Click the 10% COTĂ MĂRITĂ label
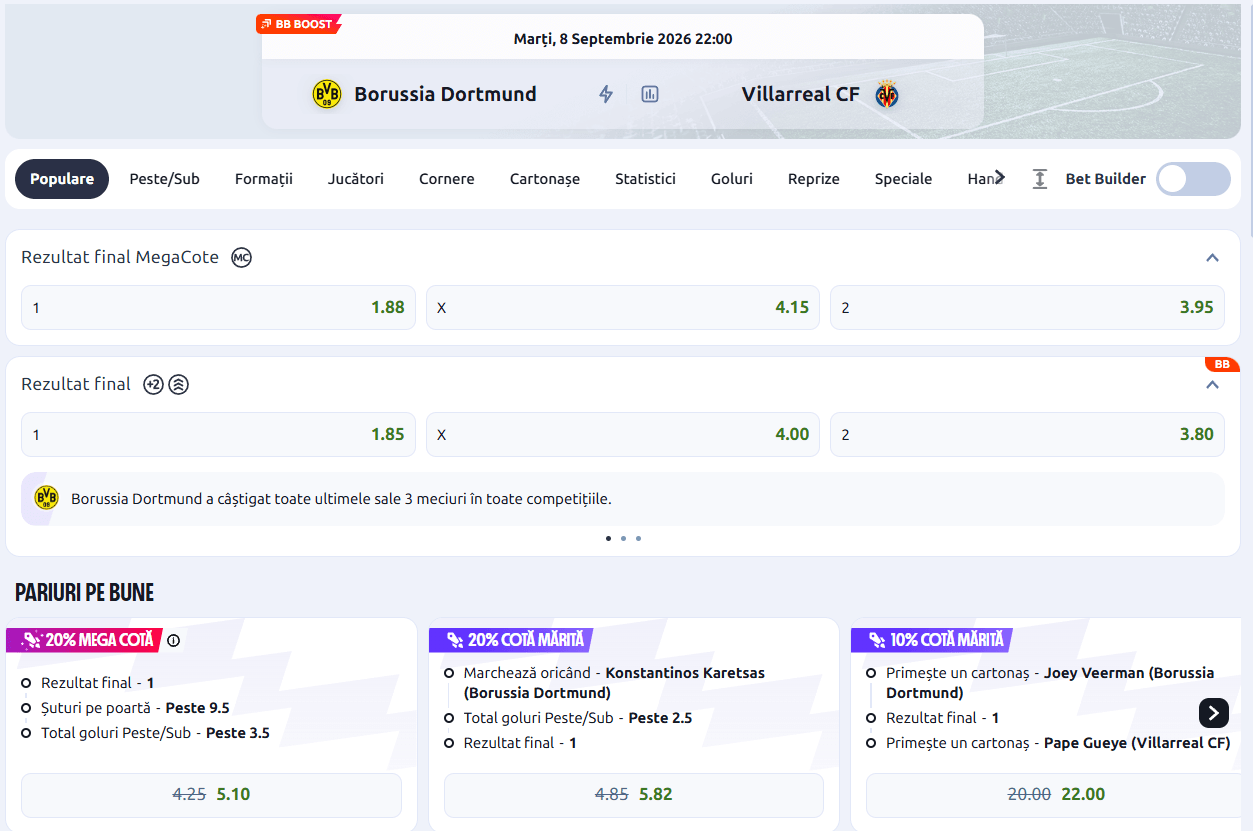 coord(933,640)
